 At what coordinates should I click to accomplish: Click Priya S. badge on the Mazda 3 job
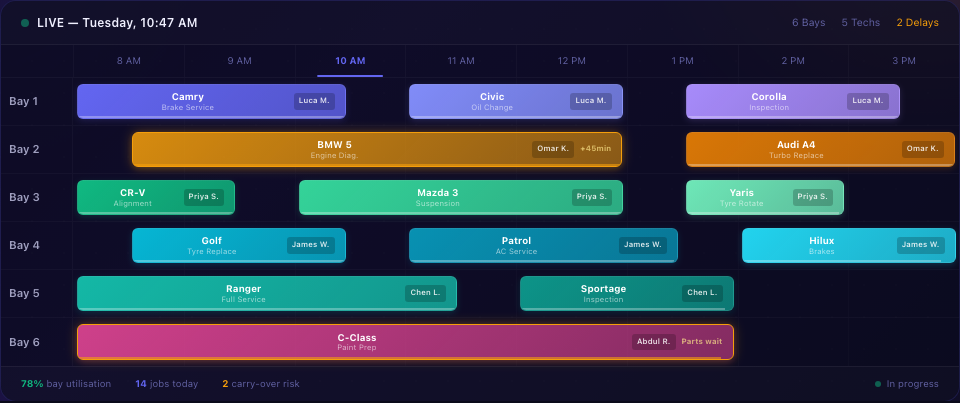pyautogui.click(x=592, y=197)
